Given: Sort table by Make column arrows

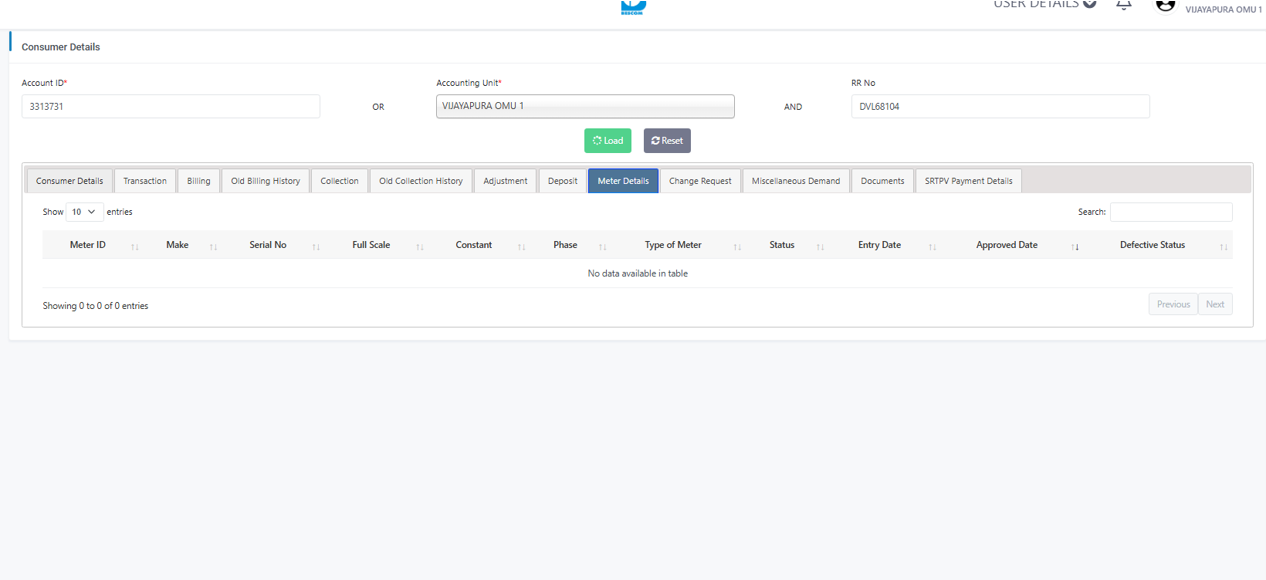Looking at the screenshot, I should point(213,246).
